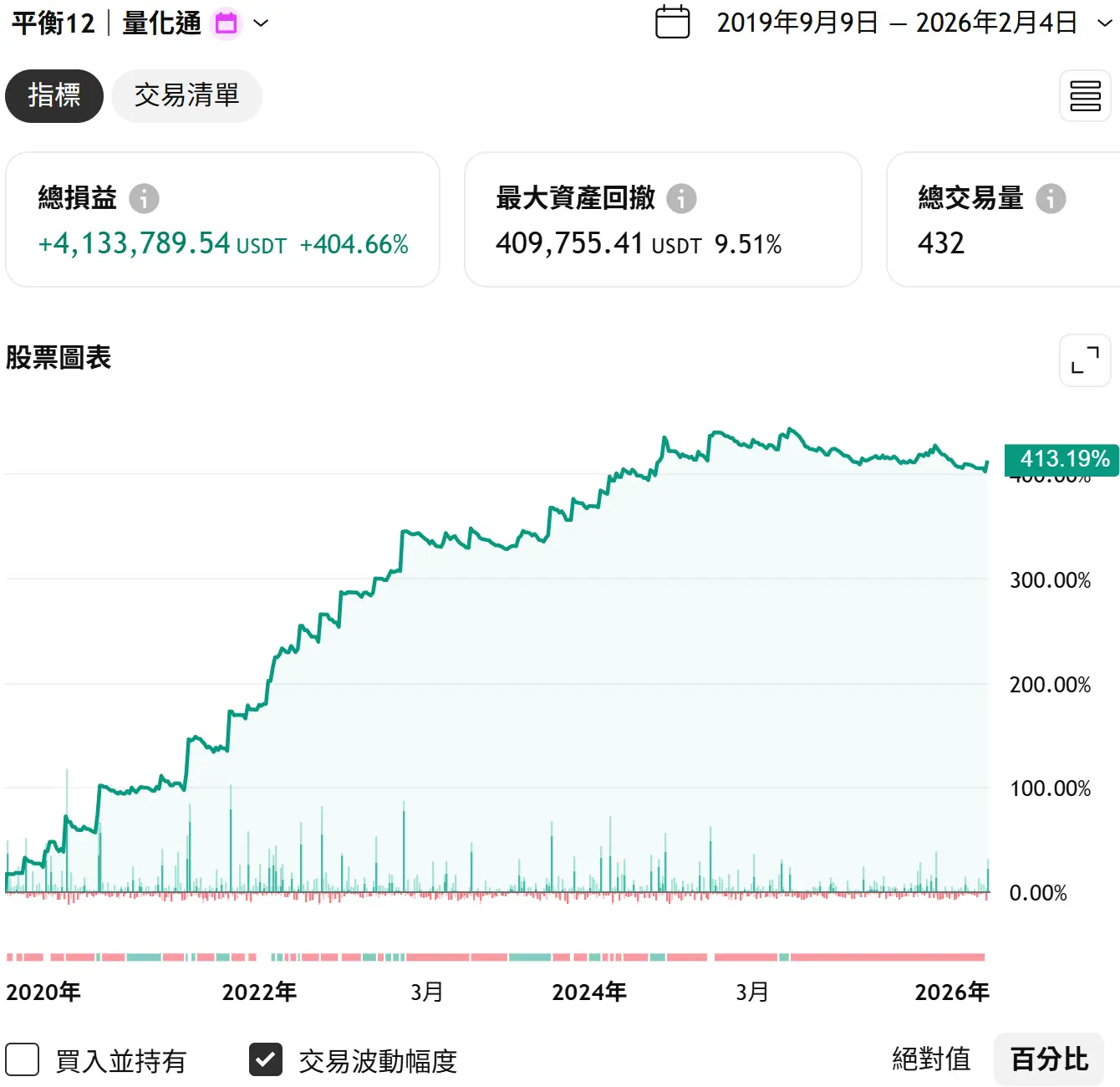The height and width of the screenshot is (1087, 1120).
Task: Switch chart to 絕對值 mode
Action: coord(931,1059)
